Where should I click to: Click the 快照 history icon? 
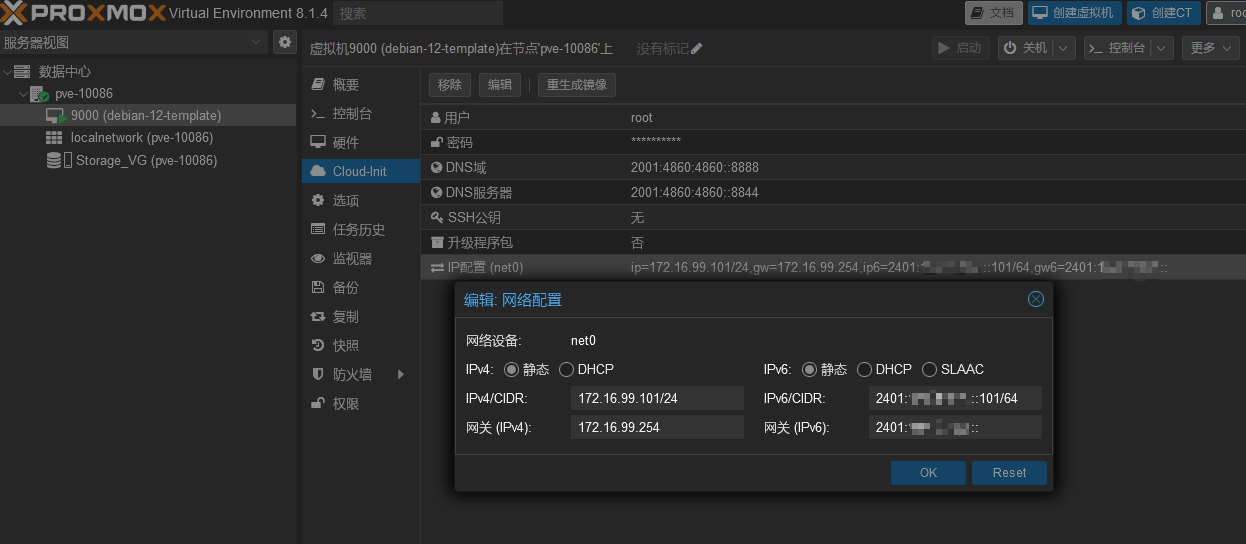click(x=318, y=345)
